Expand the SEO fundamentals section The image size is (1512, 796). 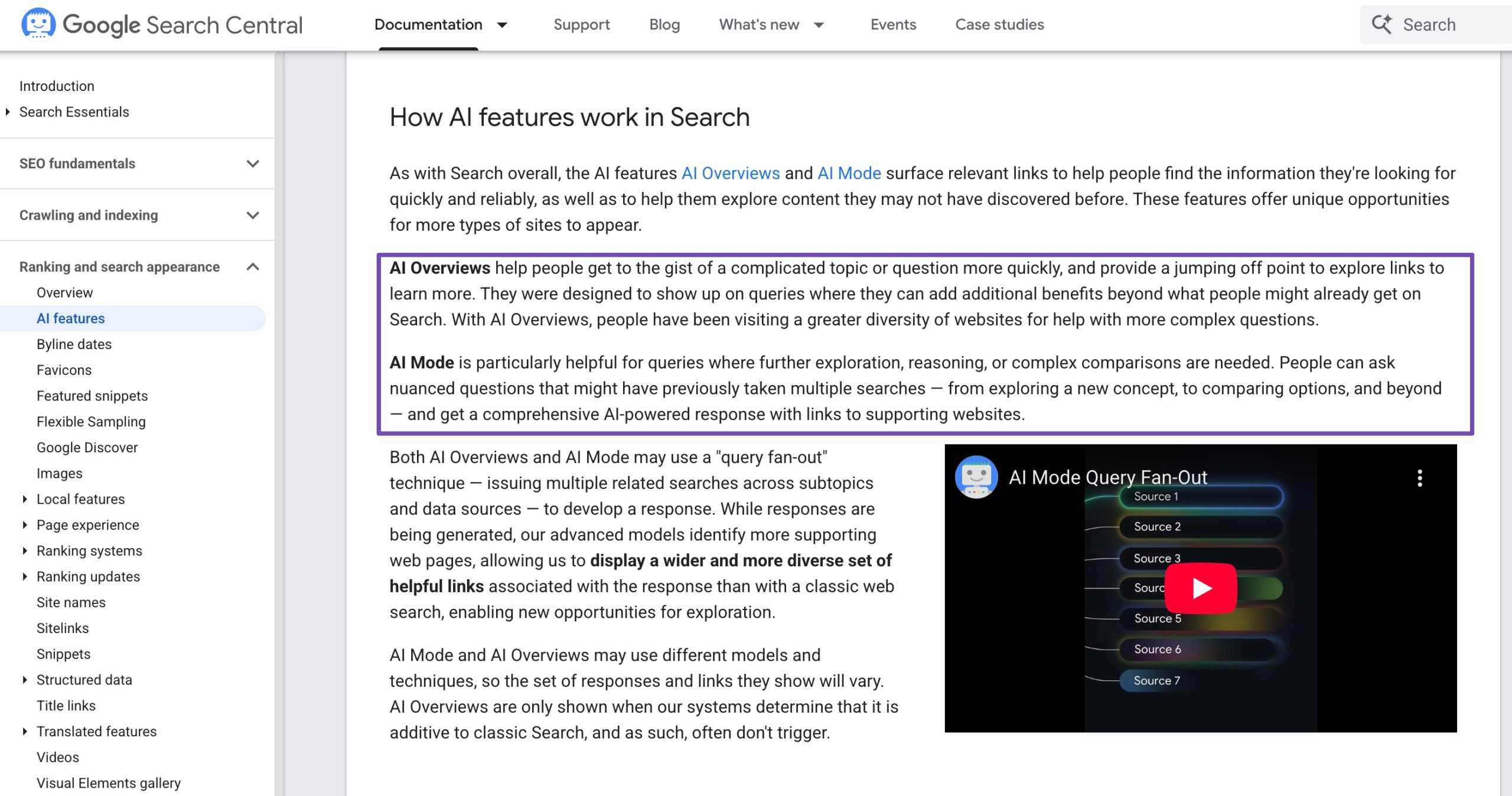[x=253, y=164]
